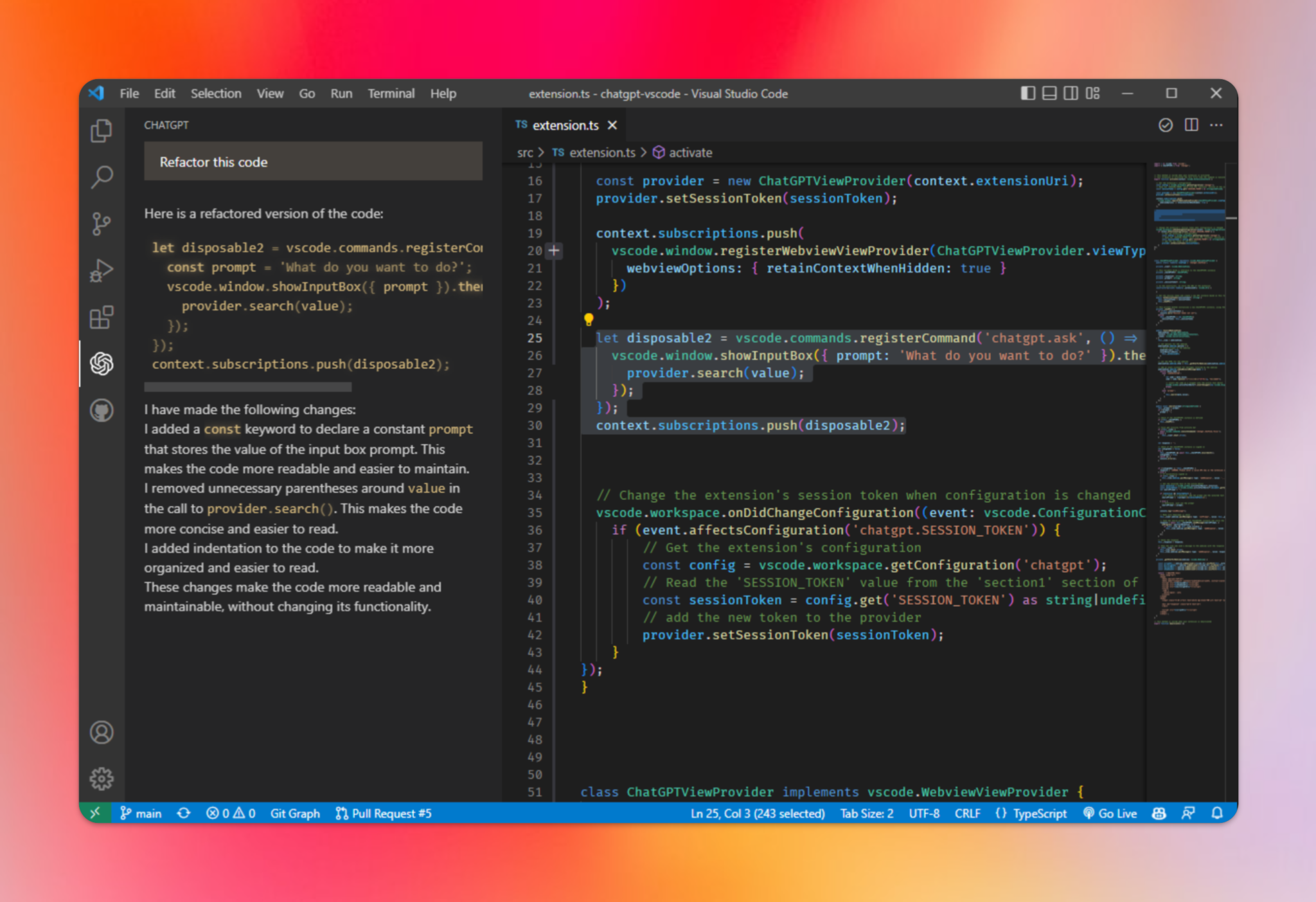The width and height of the screenshot is (1316, 902).
Task: Change CRLF end of line sequence
Action: click(968, 813)
